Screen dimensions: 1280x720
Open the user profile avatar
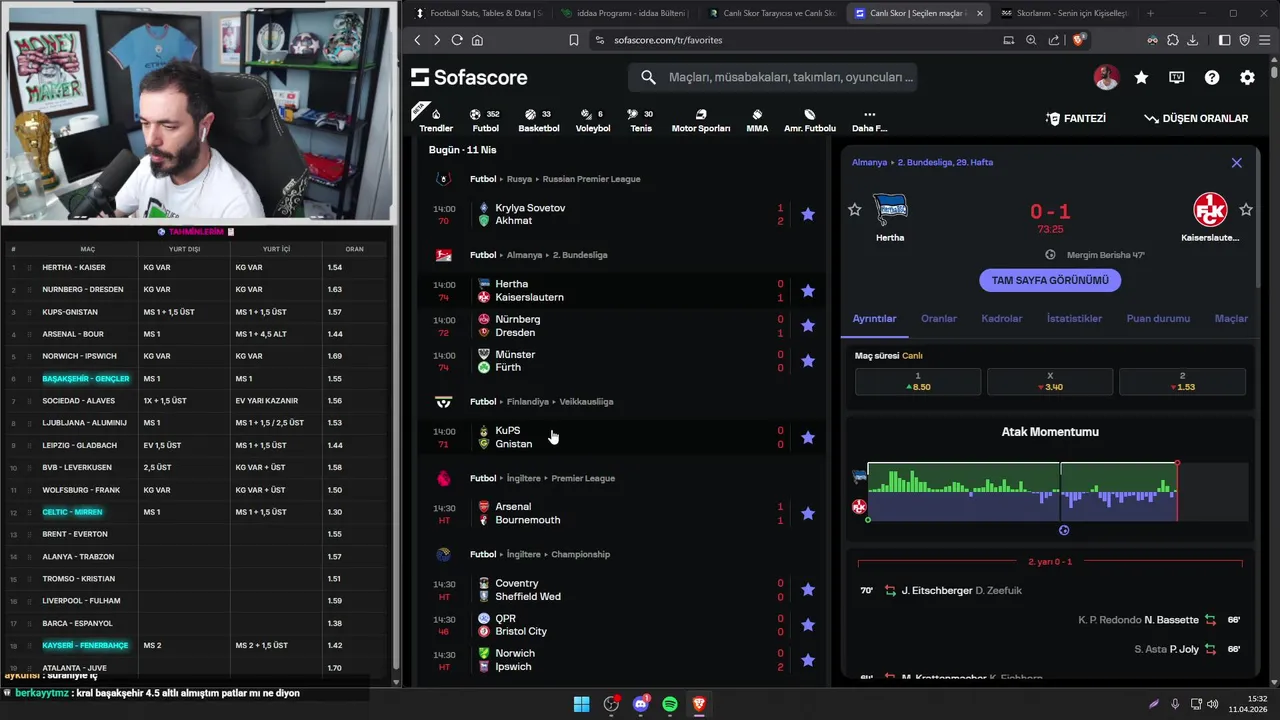(1106, 77)
